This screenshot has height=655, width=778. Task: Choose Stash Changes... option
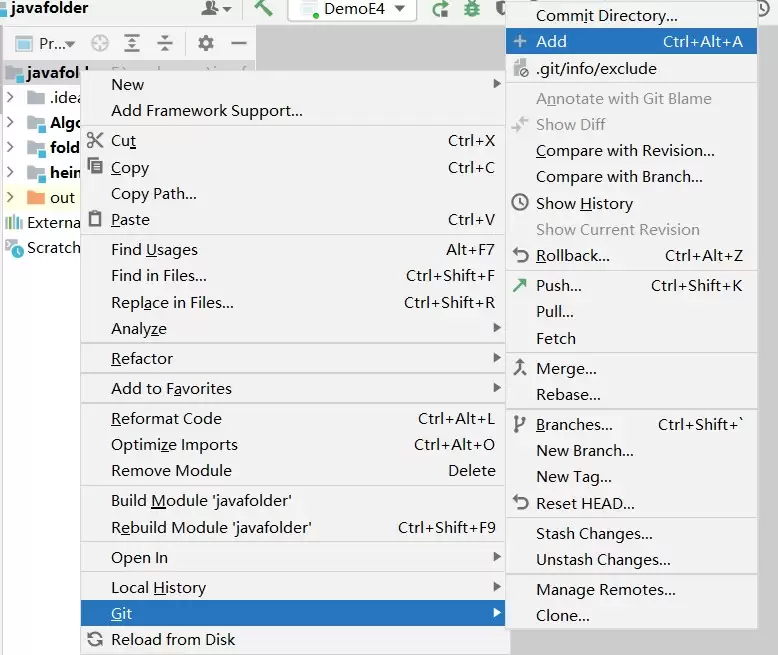click(x=594, y=534)
